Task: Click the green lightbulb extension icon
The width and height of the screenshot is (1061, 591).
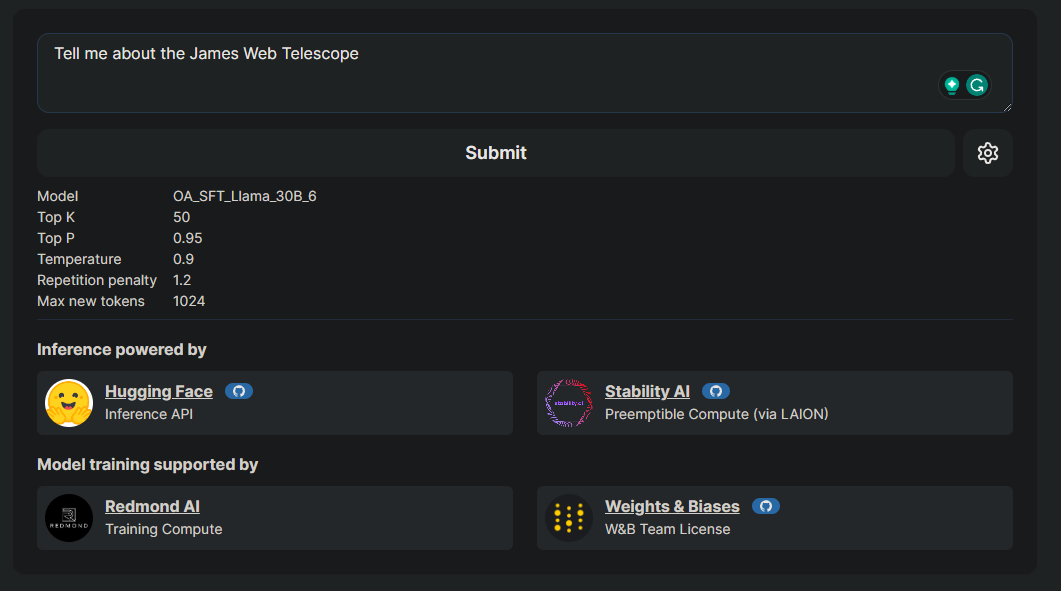Action: [x=952, y=85]
